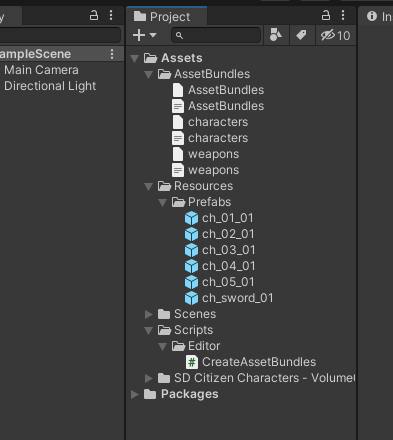Select the SD Citizen Characters folder icon
The height and width of the screenshot is (440, 393).
pyautogui.click(x=164, y=378)
